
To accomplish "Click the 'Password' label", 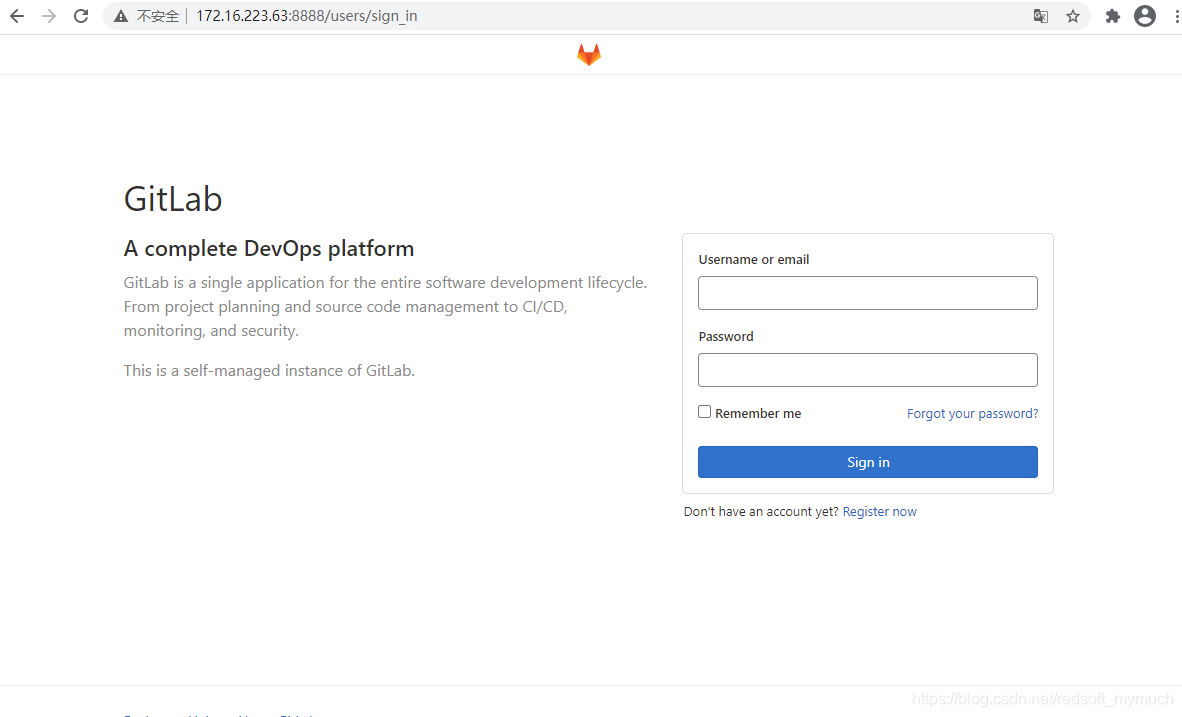I will 726,336.
